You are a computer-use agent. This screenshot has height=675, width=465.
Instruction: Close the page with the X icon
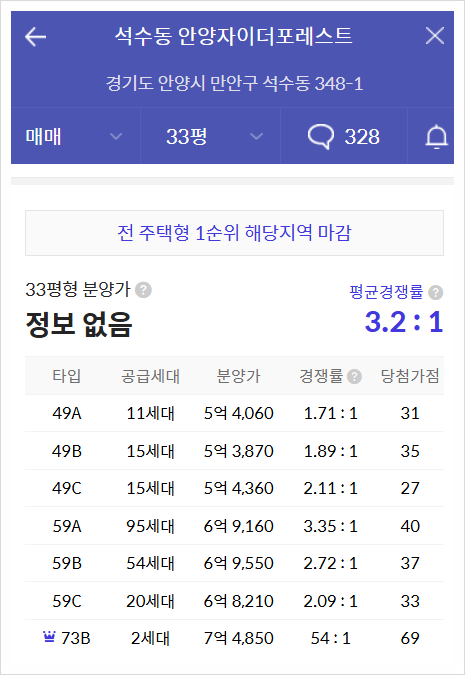point(435,36)
